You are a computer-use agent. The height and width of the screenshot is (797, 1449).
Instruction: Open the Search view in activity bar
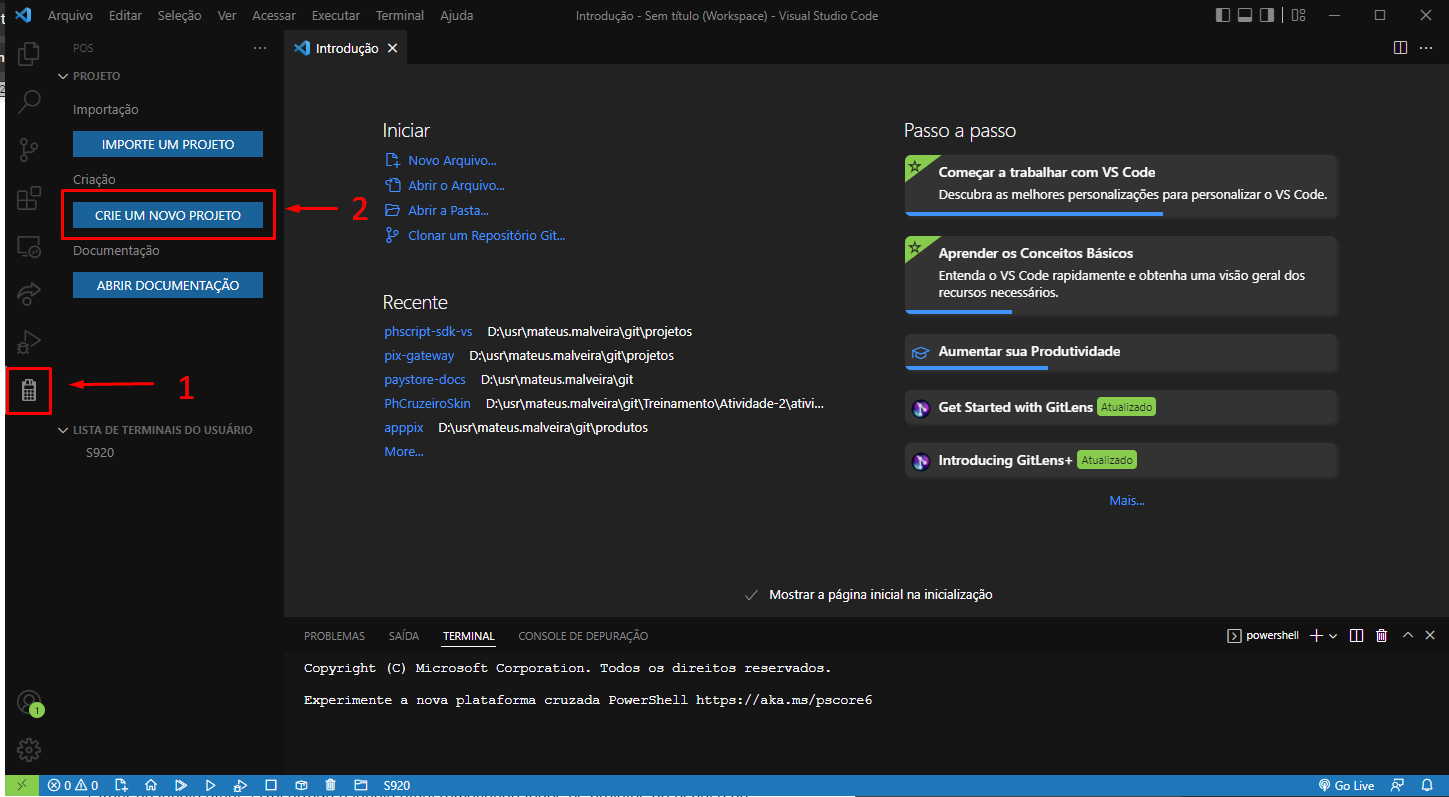29,101
